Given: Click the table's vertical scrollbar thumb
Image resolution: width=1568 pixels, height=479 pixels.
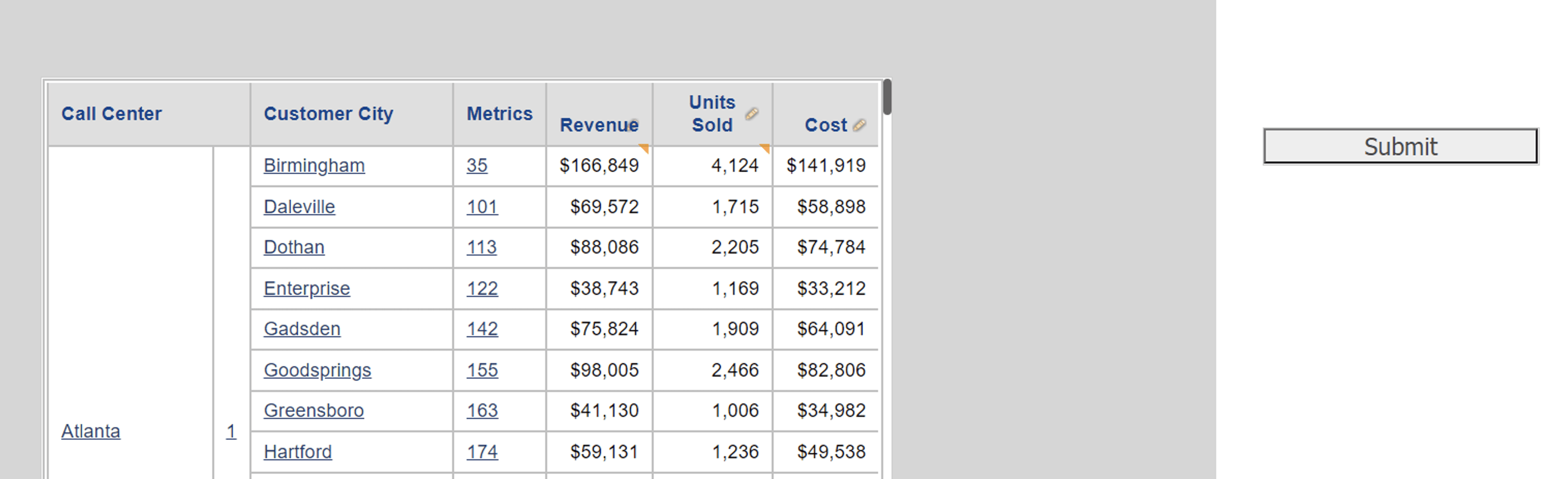Looking at the screenshot, I should click(x=887, y=97).
